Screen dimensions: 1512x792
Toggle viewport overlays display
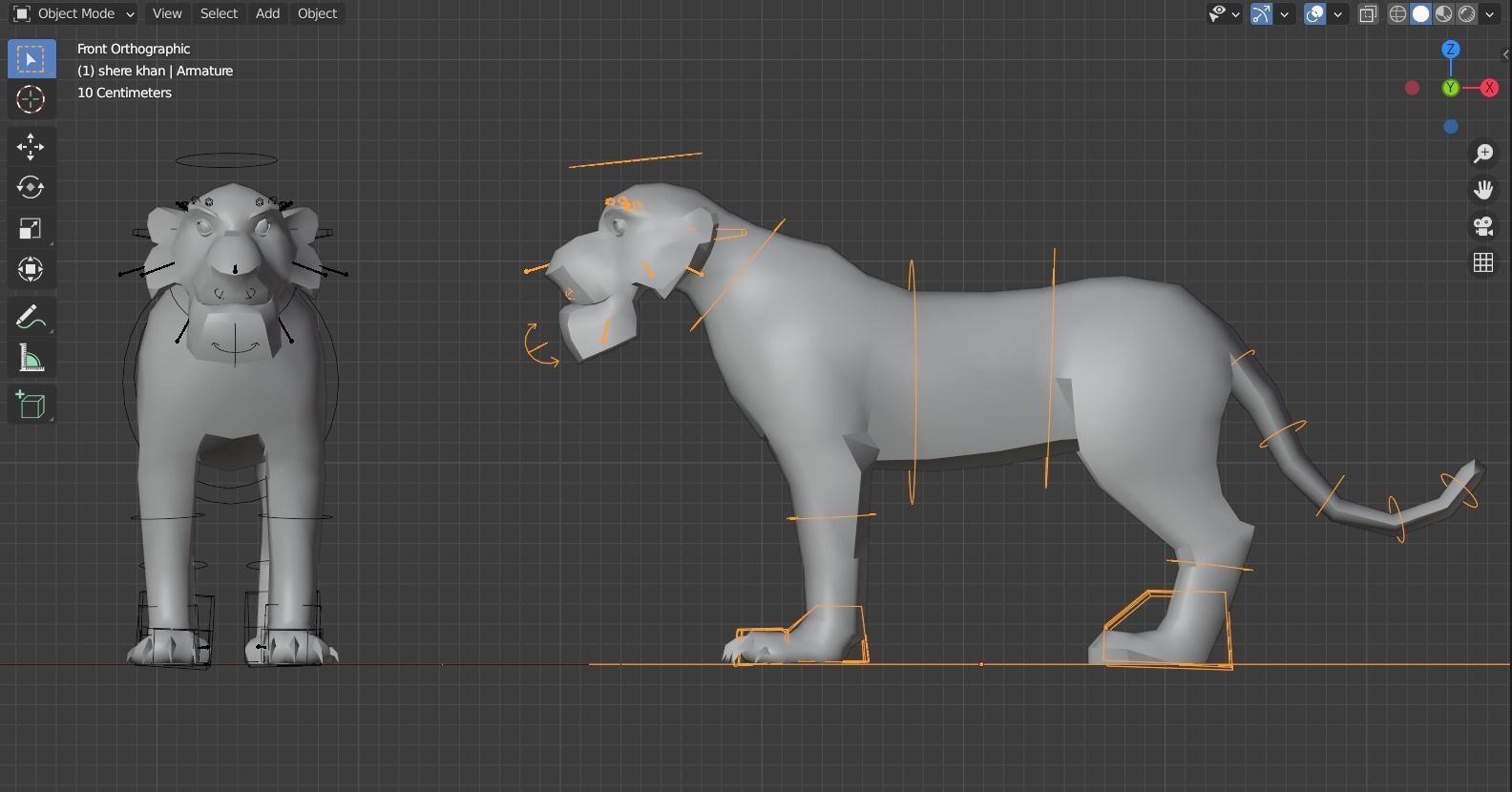coord(1315,13)
